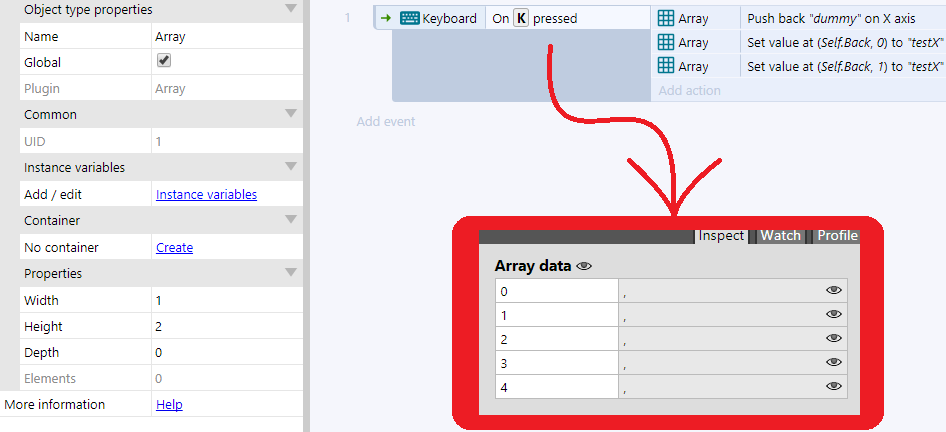Toggle the eye icon next to Array data heading
The image size is (946, 432).
(x=584, y=266)
